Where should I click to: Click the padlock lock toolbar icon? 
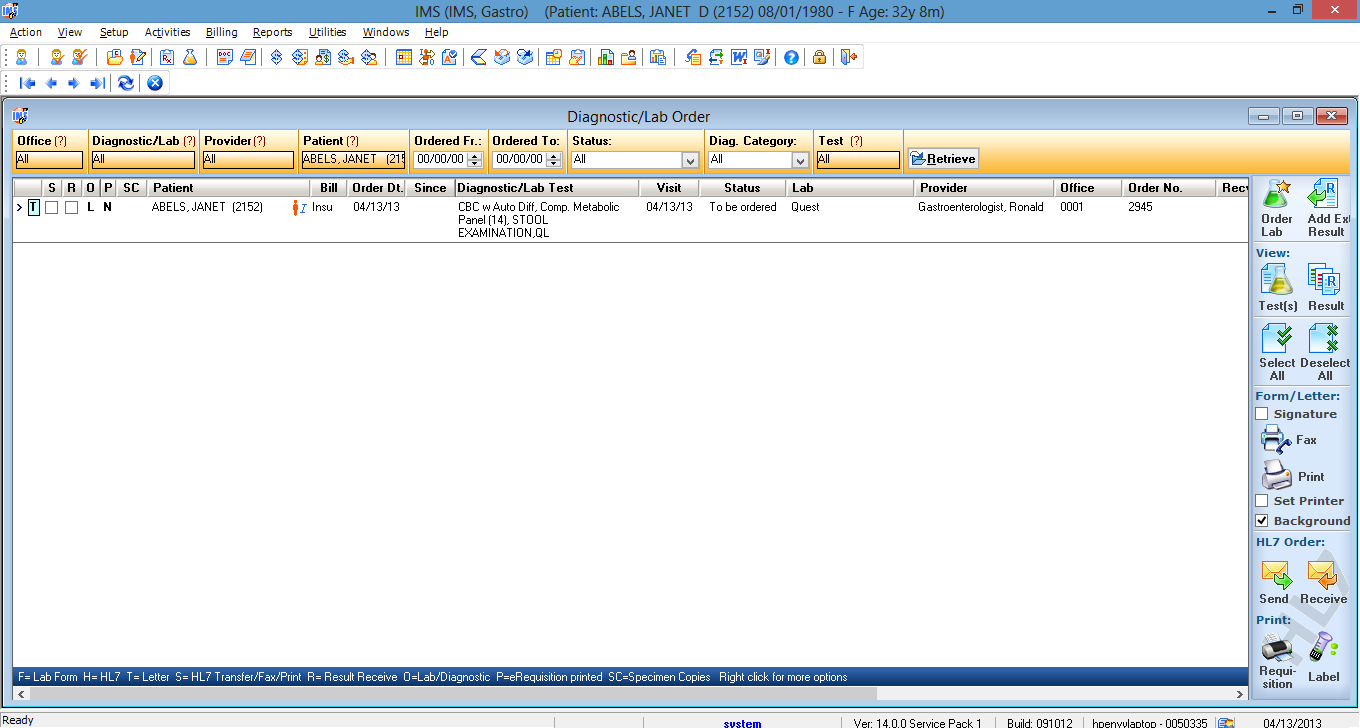point(820,57)
